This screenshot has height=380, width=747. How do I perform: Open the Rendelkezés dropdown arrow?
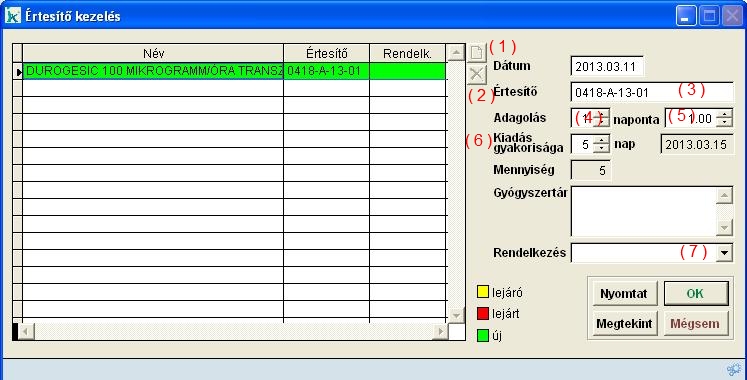pos(724,253)
